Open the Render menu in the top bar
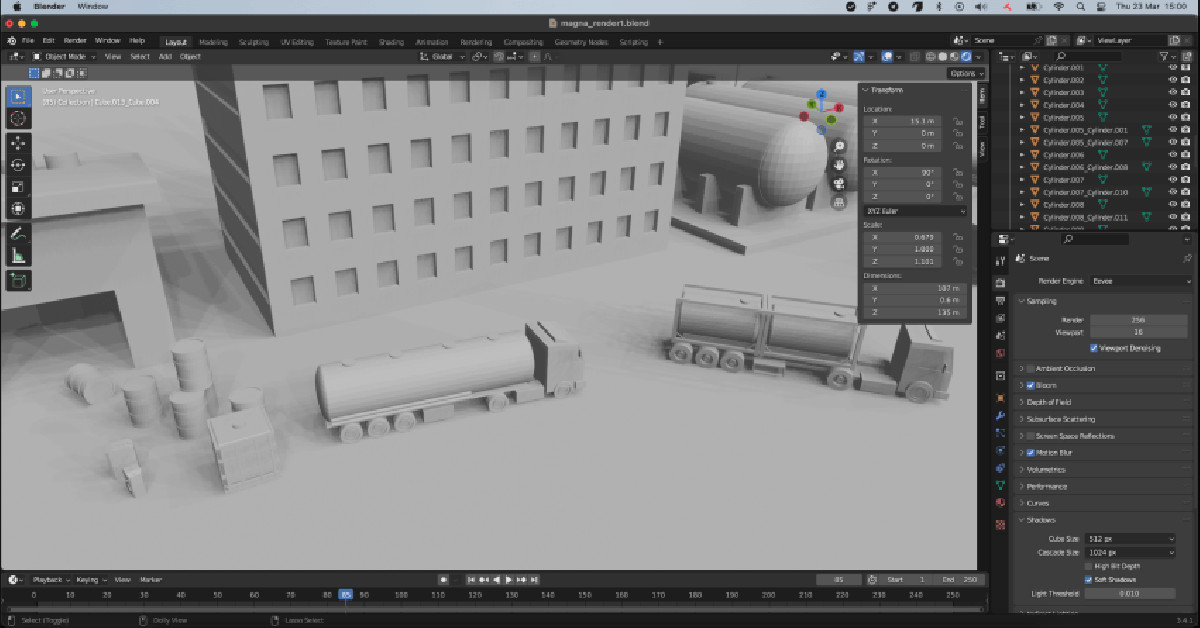This screenshot has width=1200, height=628. tap(75, 40)
